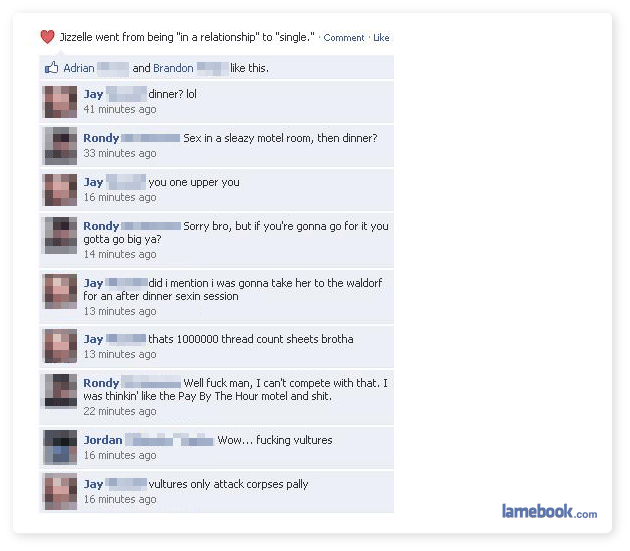Open the Comment link on the status
The width and height of the screenshot is (630, 551).
tap(344, 38)
